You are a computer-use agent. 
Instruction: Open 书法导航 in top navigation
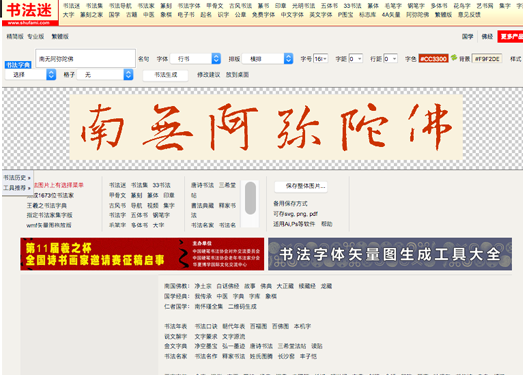pos(120,6)
